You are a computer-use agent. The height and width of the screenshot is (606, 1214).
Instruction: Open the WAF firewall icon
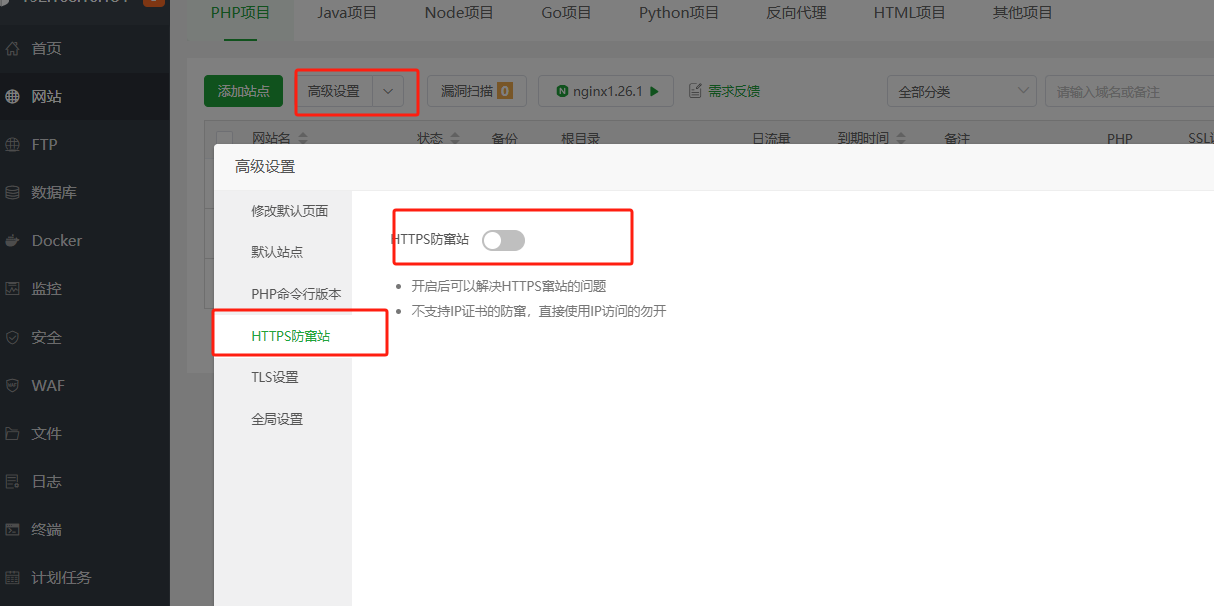click(13, 385)
